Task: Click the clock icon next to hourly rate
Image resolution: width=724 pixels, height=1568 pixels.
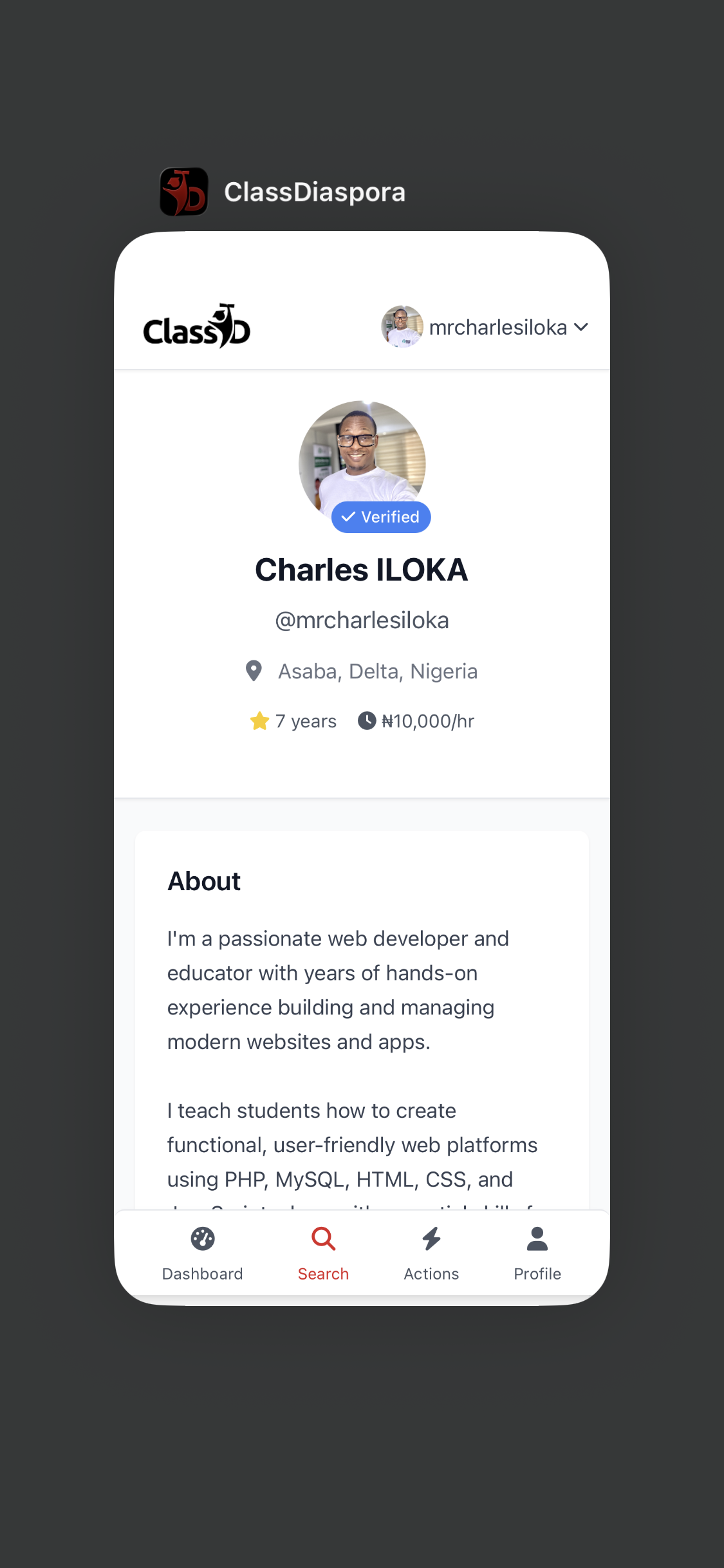Action: click(x=366, y=721)
